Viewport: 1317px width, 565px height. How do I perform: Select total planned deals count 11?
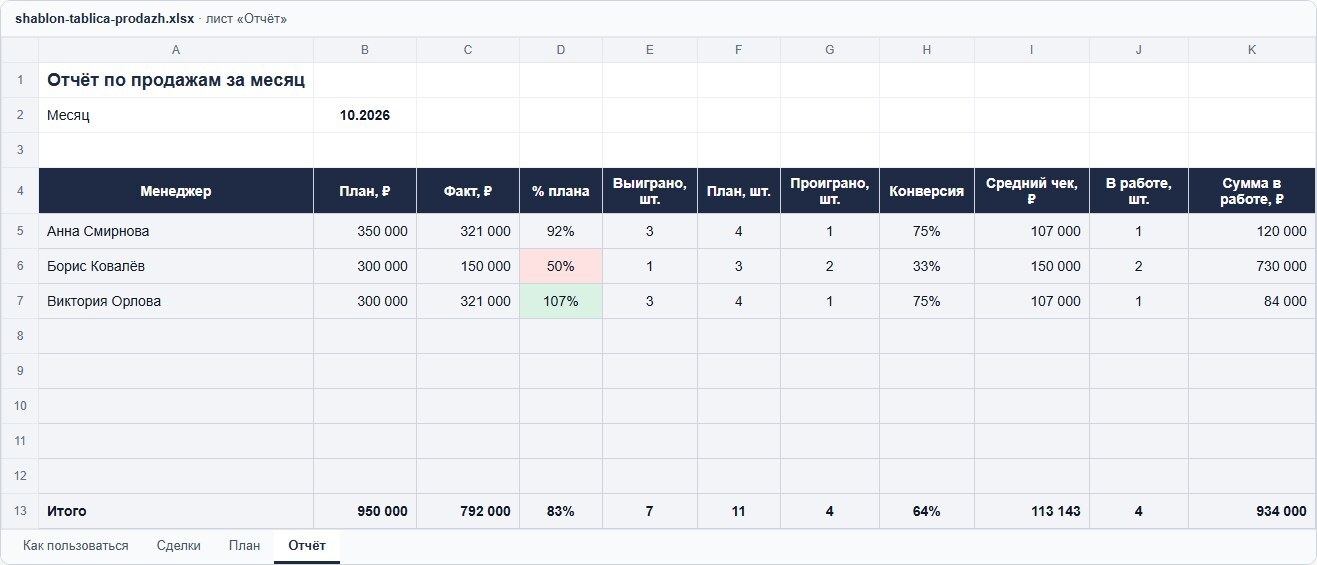coord(739,511)
